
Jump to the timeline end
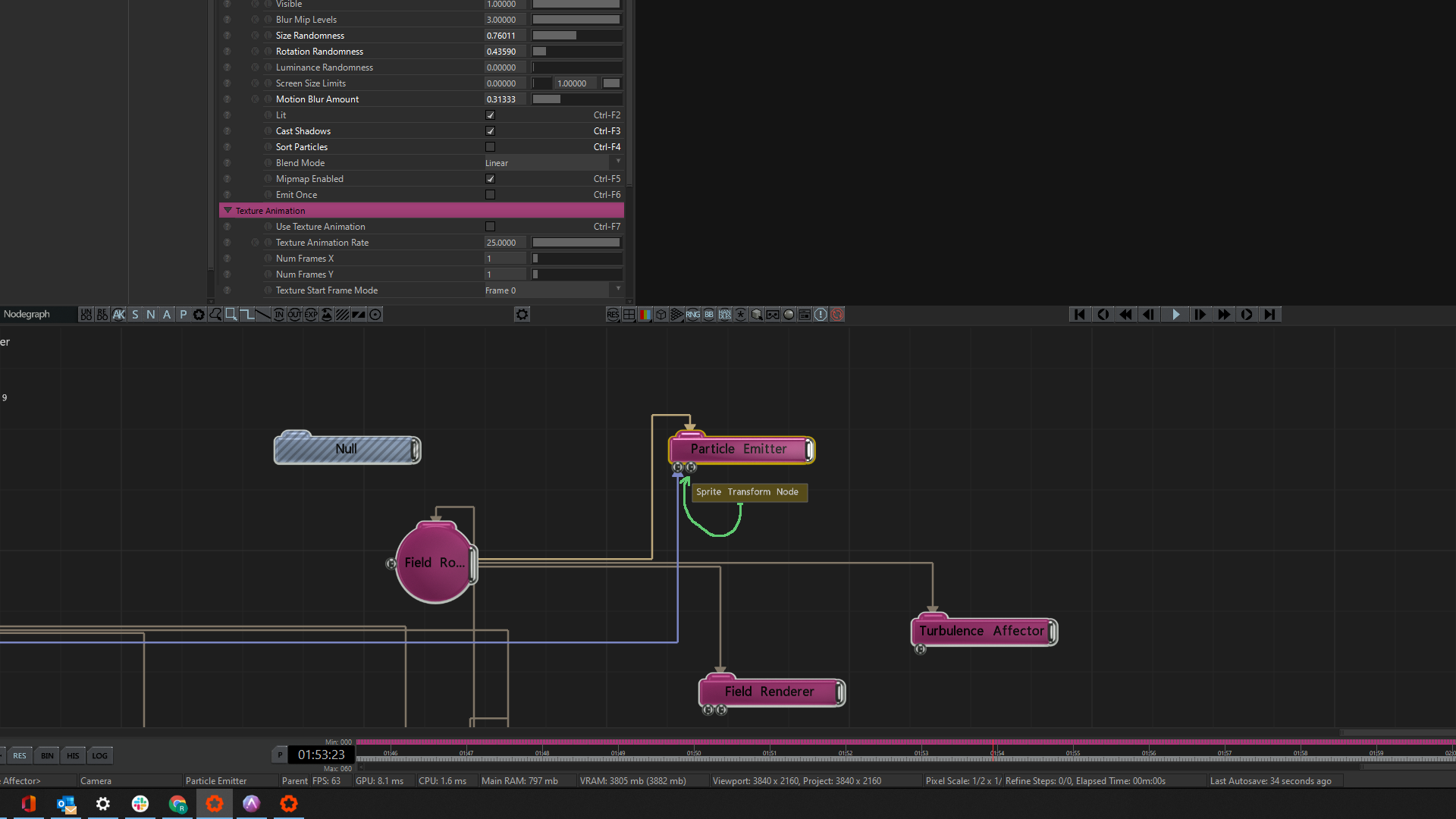click(1270, 315)
